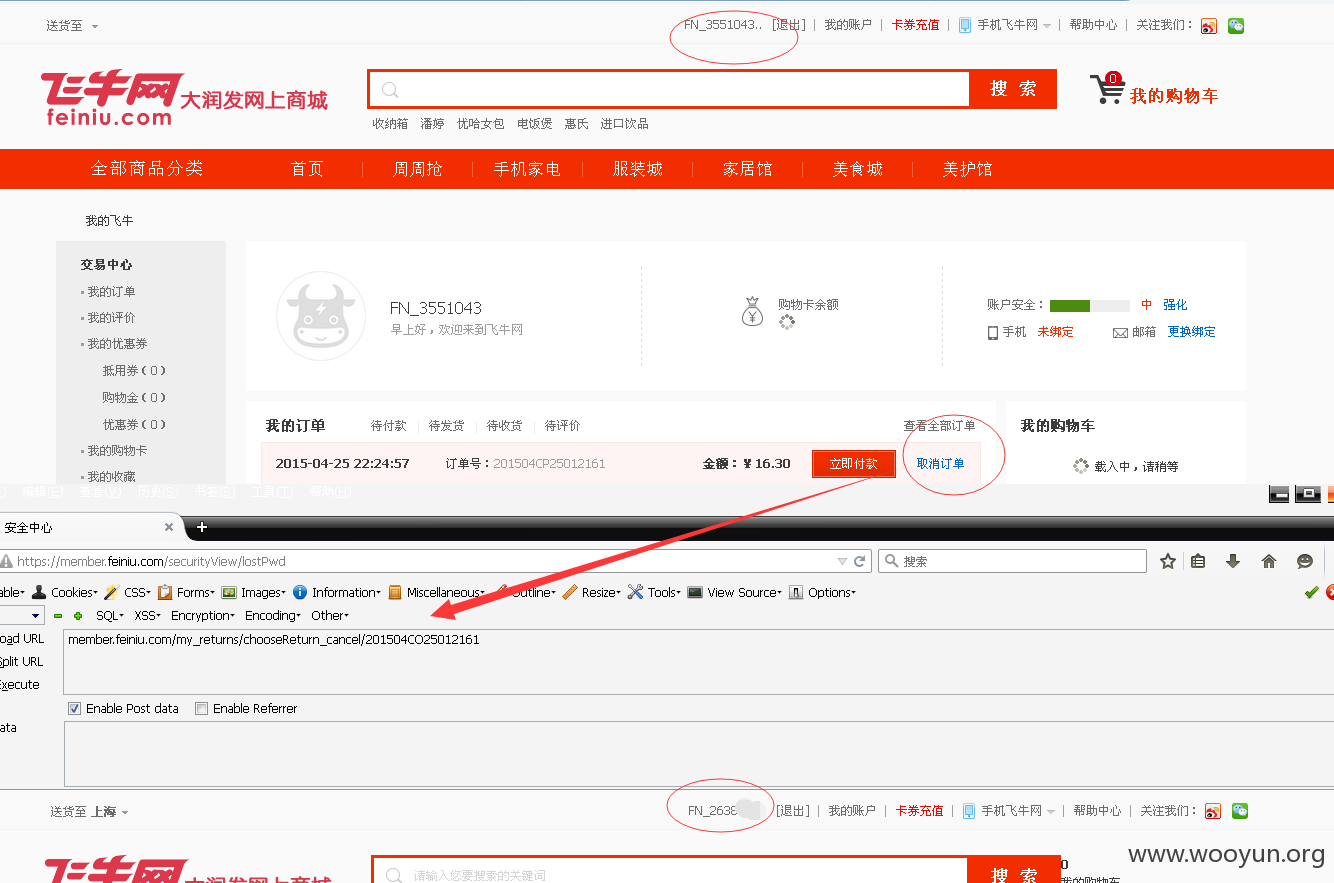Open the HackBar XSS menu
This screenshot has height=883, width=1334.
[147, 616]
